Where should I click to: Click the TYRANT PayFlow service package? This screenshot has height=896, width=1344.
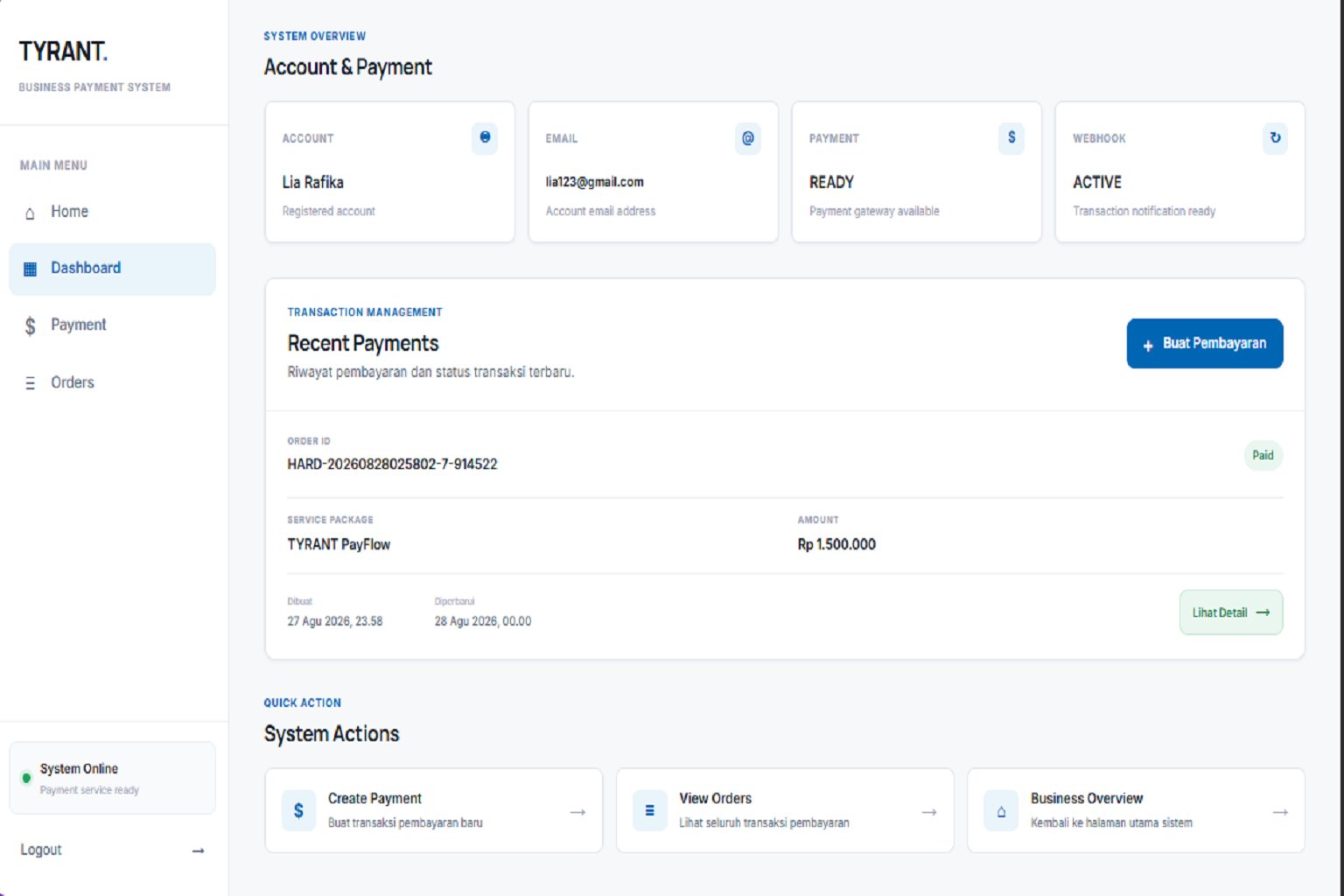[x=339, y=544]
